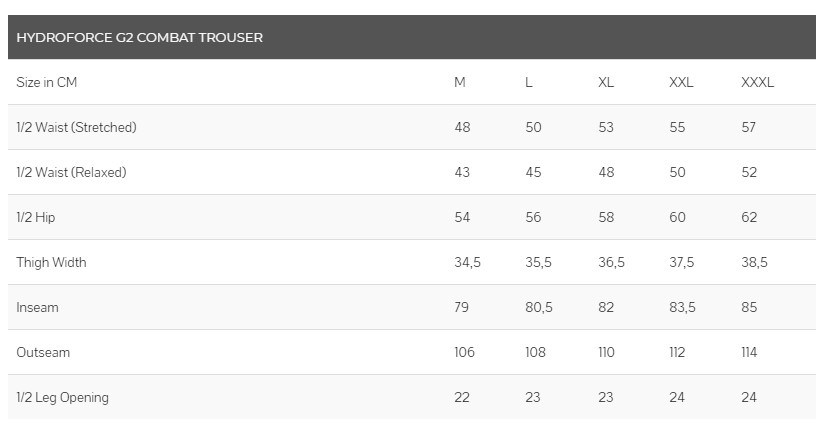Select the Outseam row label
Viewport: 827px width, 423px height.
pyautogui.click(x=43, y=352)
